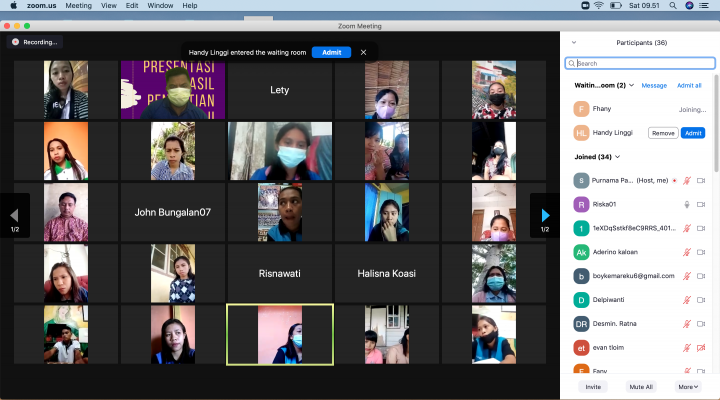This screenshot has width=720, height=400.
Task: Open the Help menu
Action: 190,6
